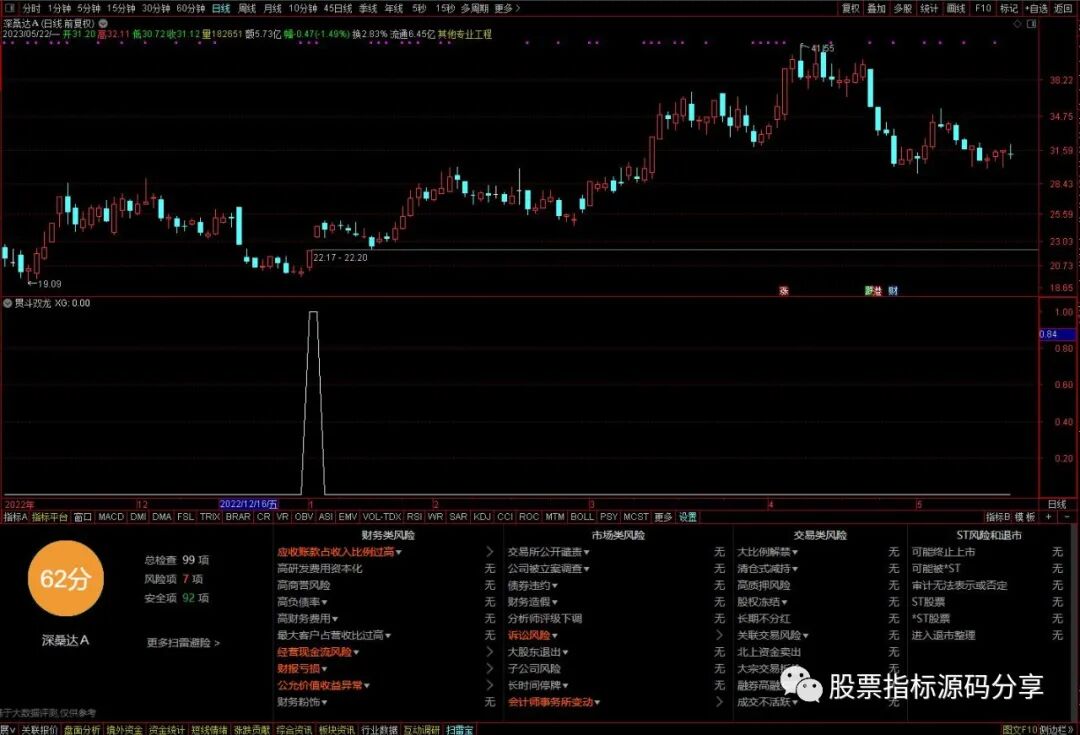Click 指标B at right of indicator bar
The width and height of the screenshot is (1080, 735).
click(x=997, y=517)
